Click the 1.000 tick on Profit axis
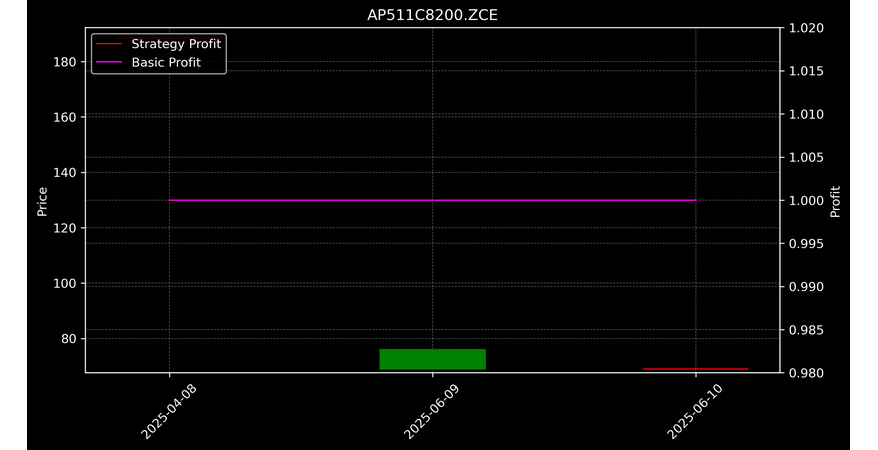 pyautogui.click(x=806, y=200)
